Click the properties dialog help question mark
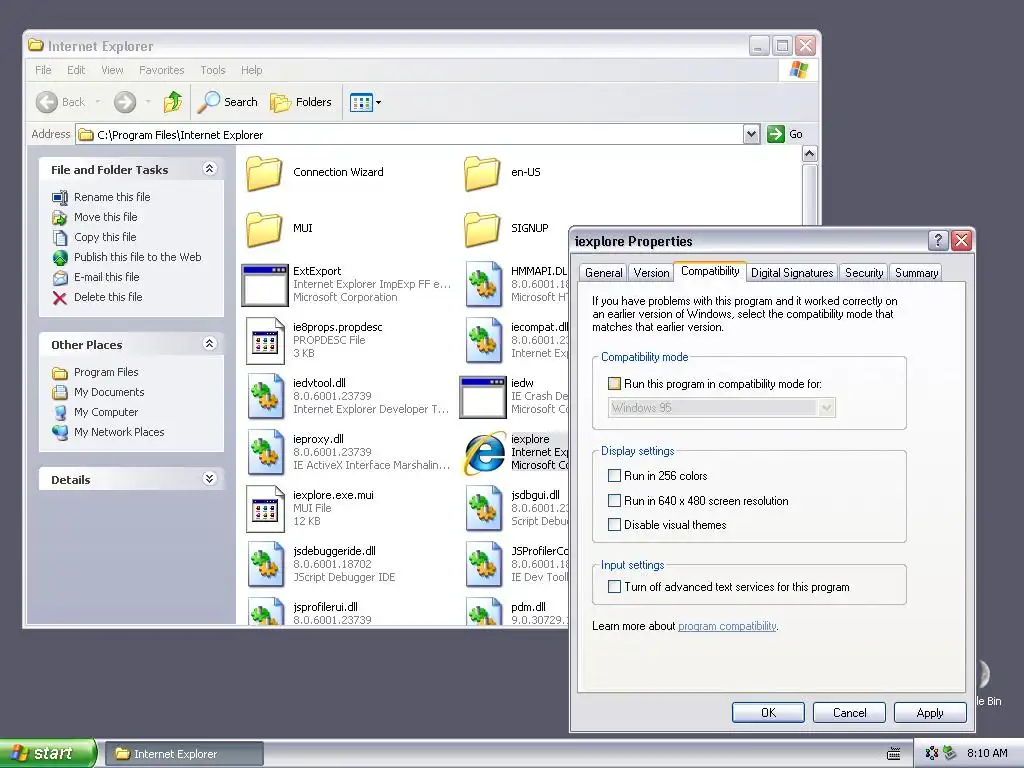This screenshot has height=768, width=1024. [x=938, y=240]
